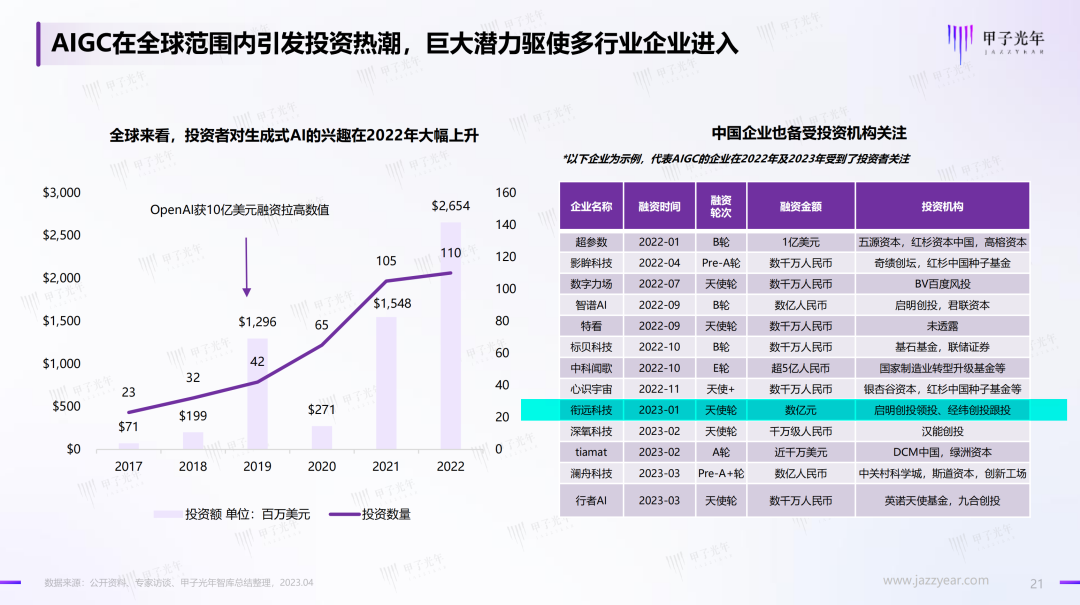Click the $71 value for 2017

click(128, 427)
